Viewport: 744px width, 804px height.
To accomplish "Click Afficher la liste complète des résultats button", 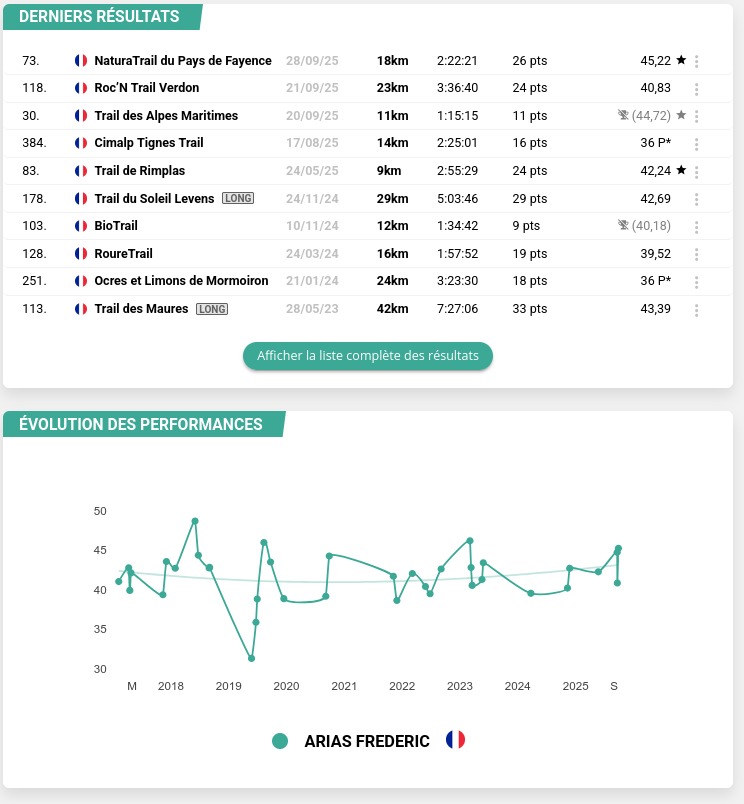I will click(x=368, y=356).
